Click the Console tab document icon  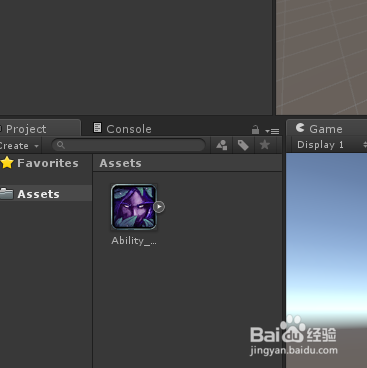click(97, 128)
